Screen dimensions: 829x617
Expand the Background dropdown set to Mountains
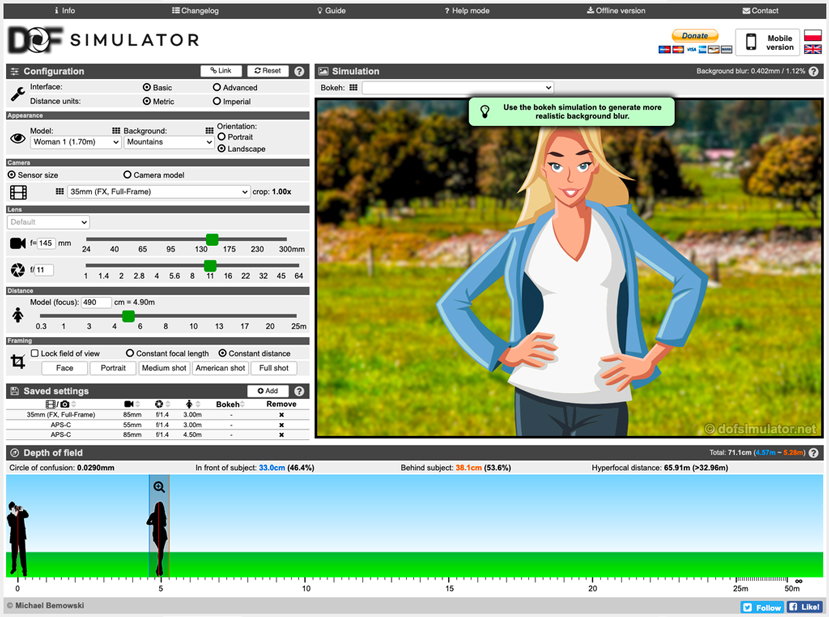[x=169, y=142]
